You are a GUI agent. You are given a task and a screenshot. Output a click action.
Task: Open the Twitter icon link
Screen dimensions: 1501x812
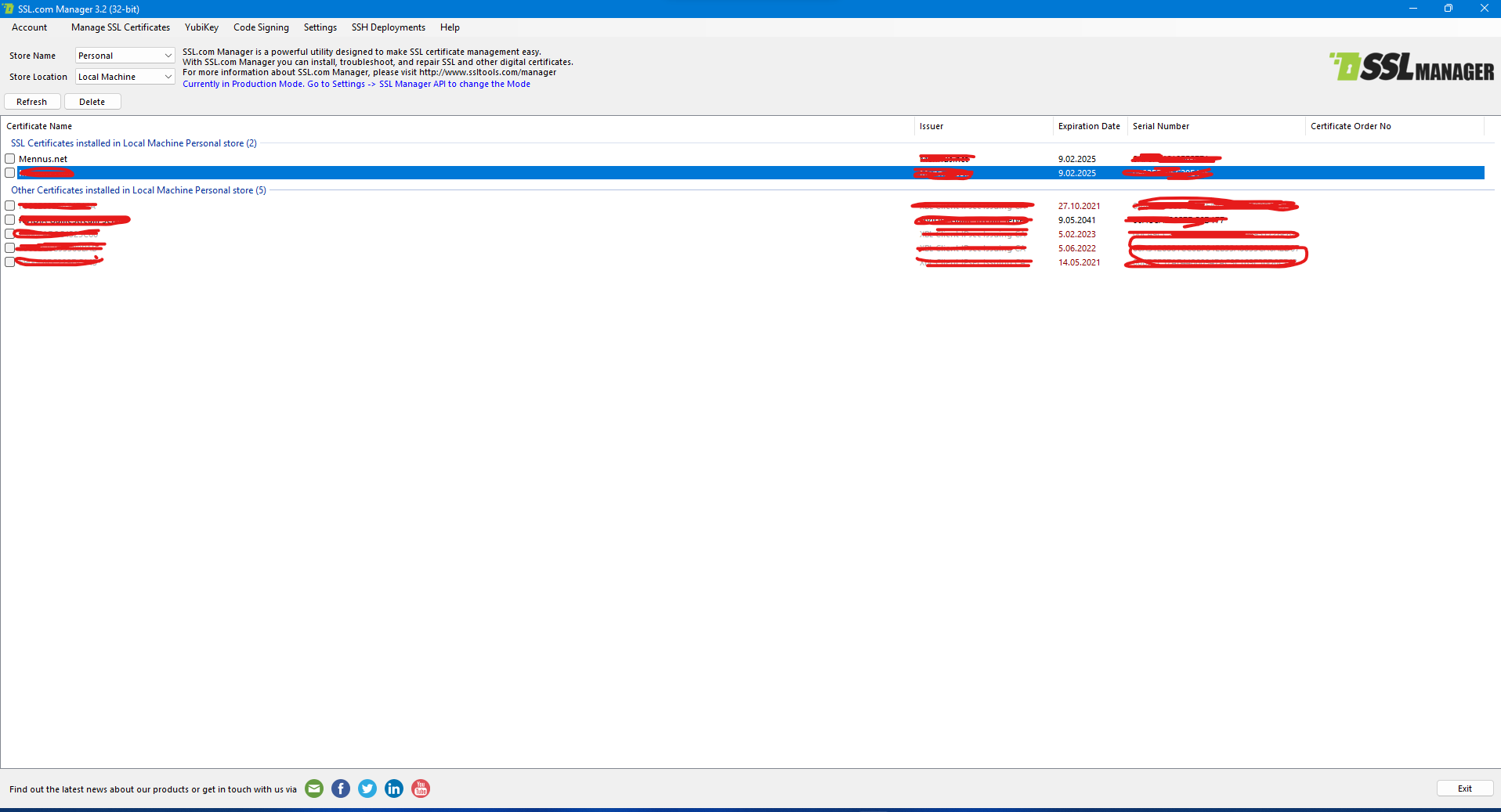(367, 789)
